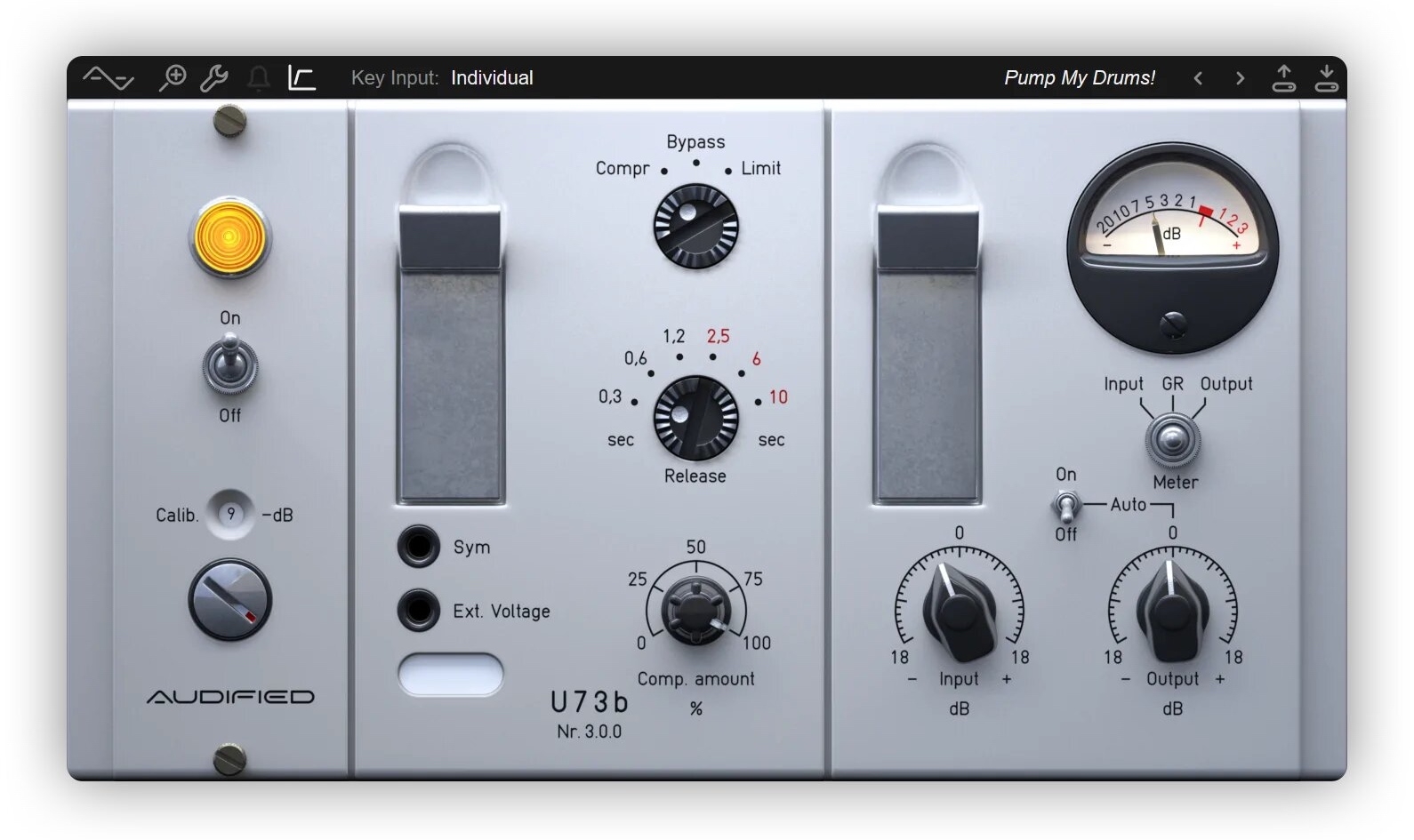Go to next preset arrow
The height and width of the screenshot is (840, 1414).
click(1240, 78)
